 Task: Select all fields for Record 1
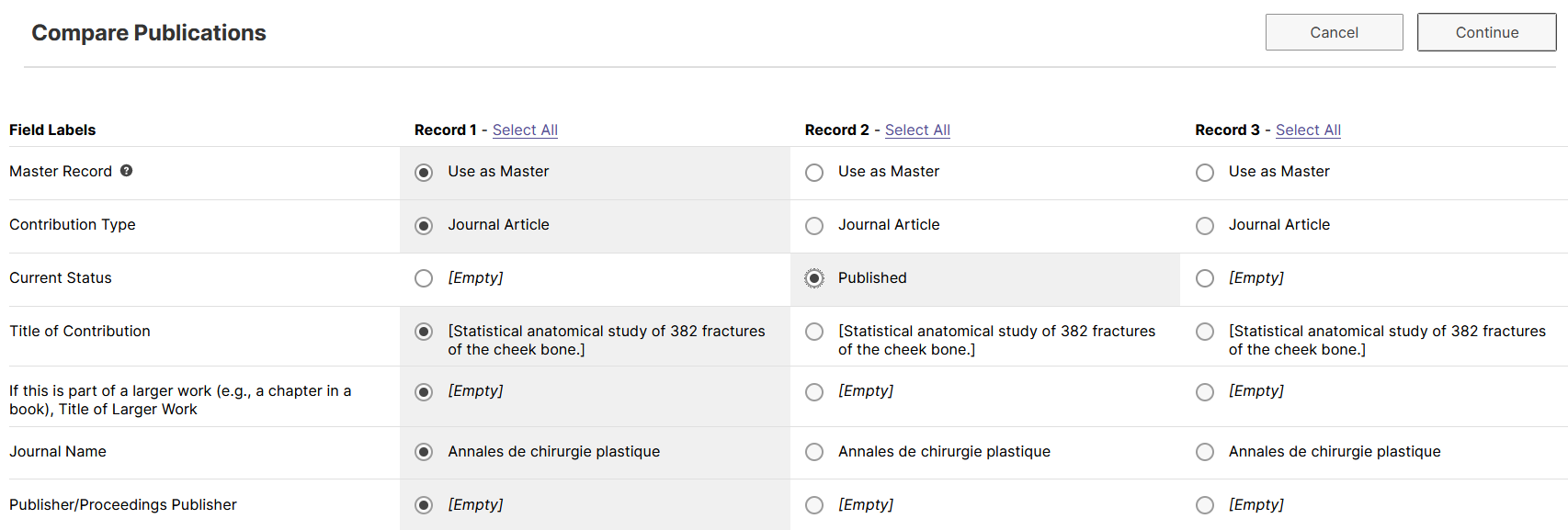[525, 130]
